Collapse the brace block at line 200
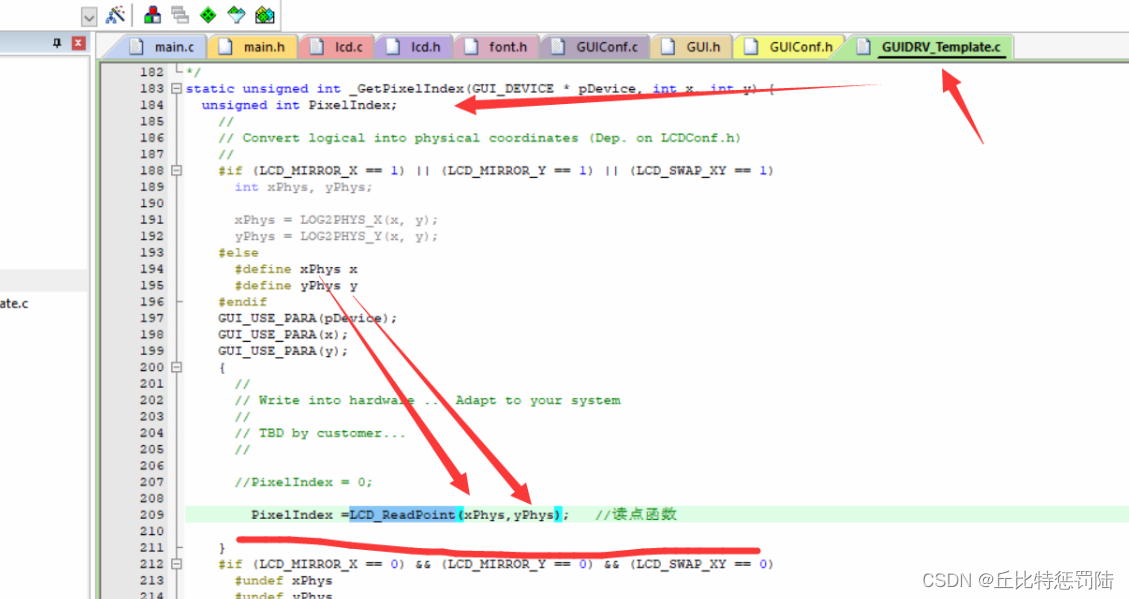 (176, 367)
